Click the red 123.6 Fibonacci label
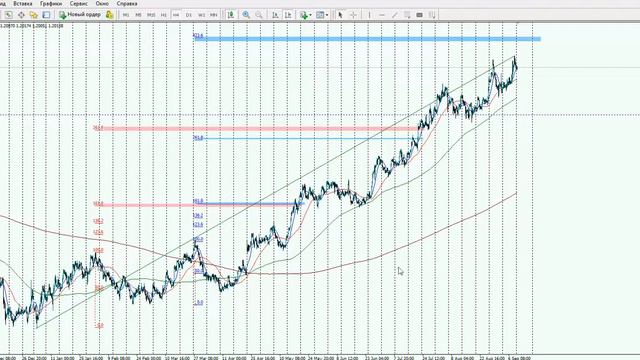Image resolution: width=640 pixels, height=360 pixels. point(98,232)
